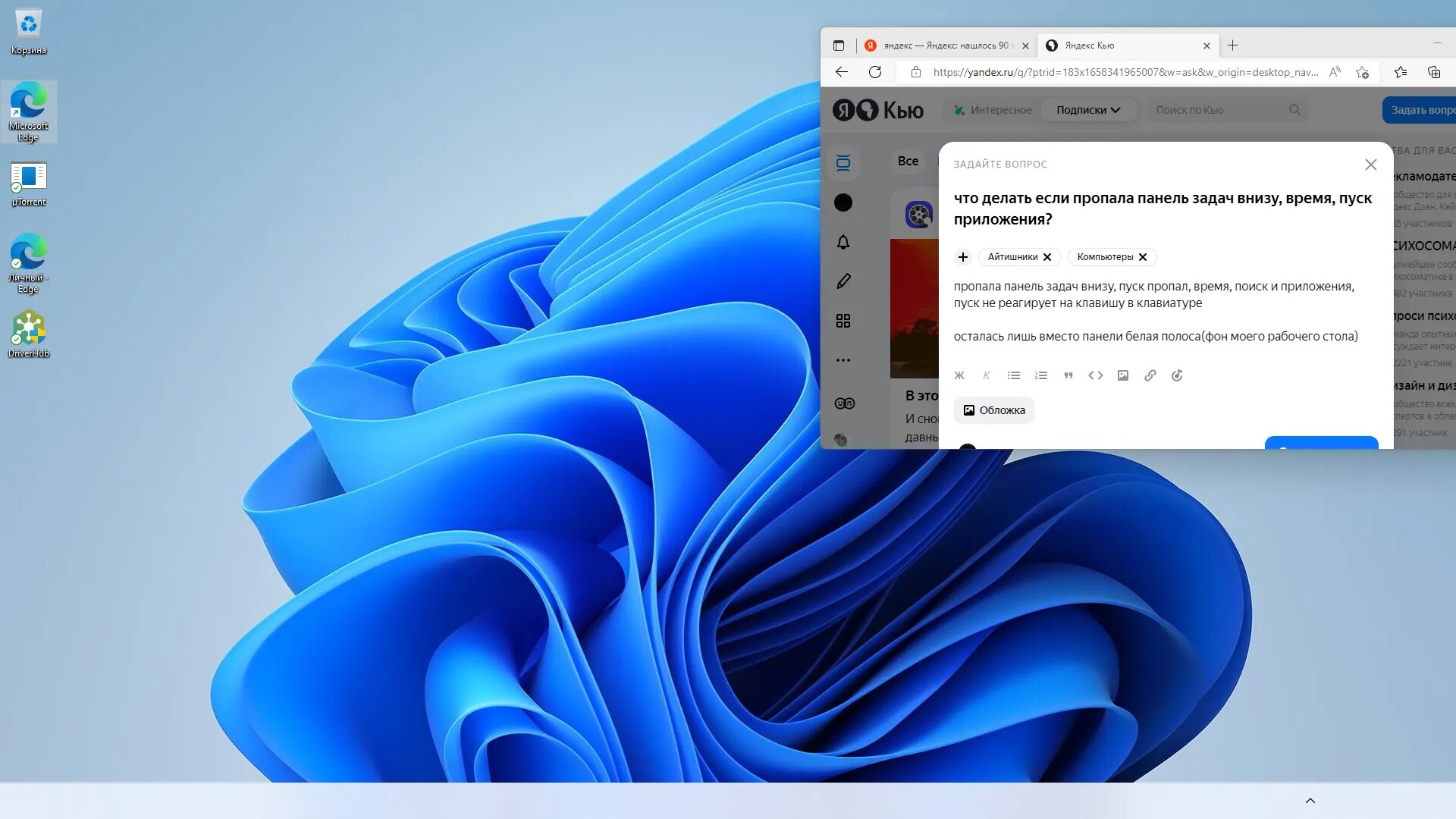Open a new browser tab

(1233, 45)
